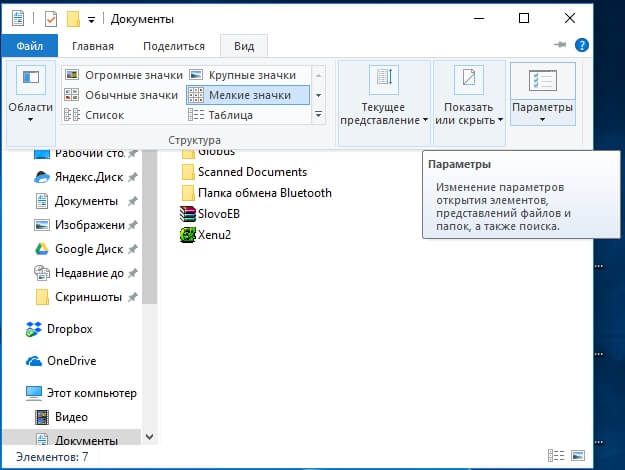Choose Таблица layout

pyautogui.click(x=220, y=115)
